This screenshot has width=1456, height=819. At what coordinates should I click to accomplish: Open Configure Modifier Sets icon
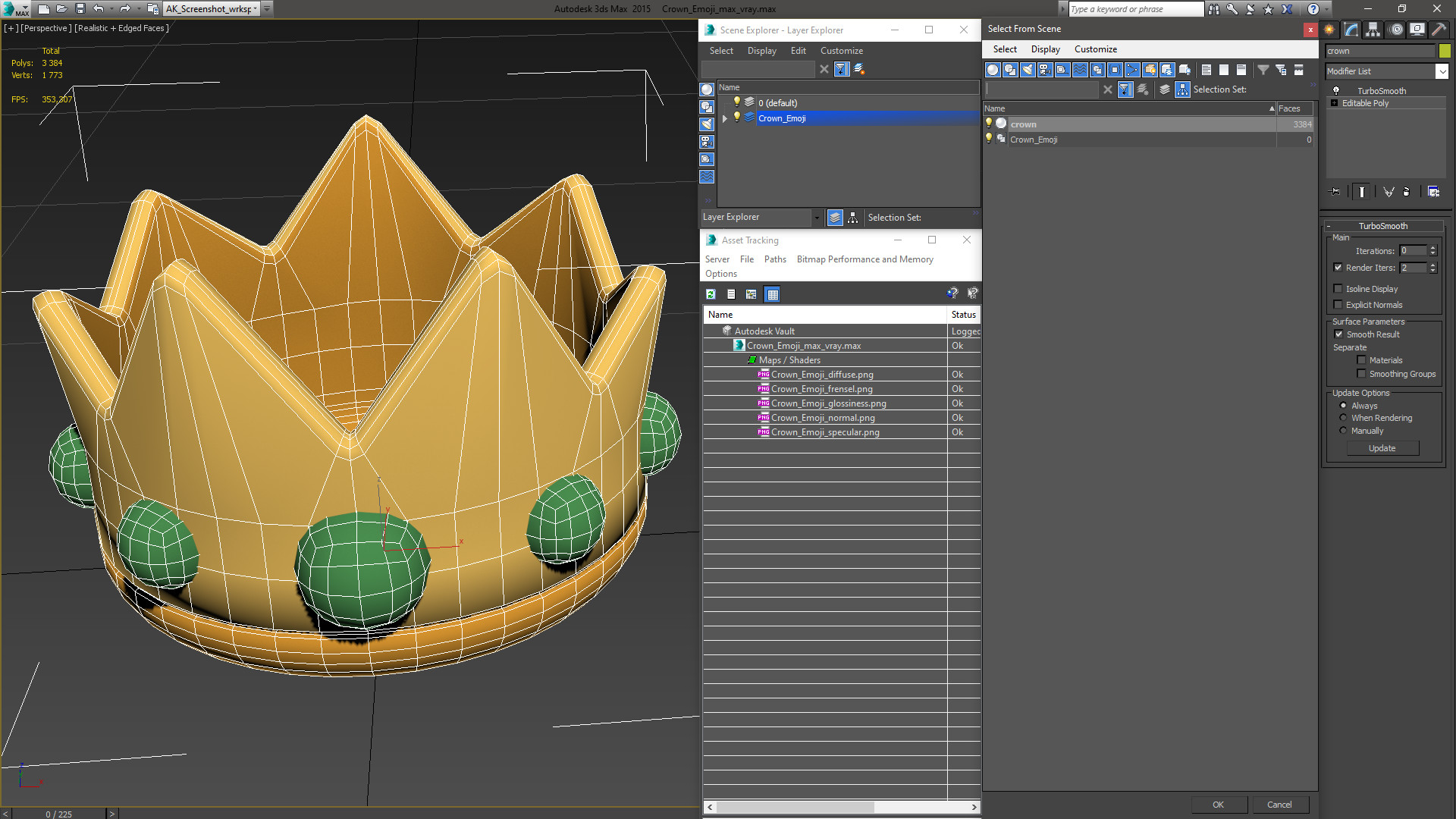pos(1433,192)
